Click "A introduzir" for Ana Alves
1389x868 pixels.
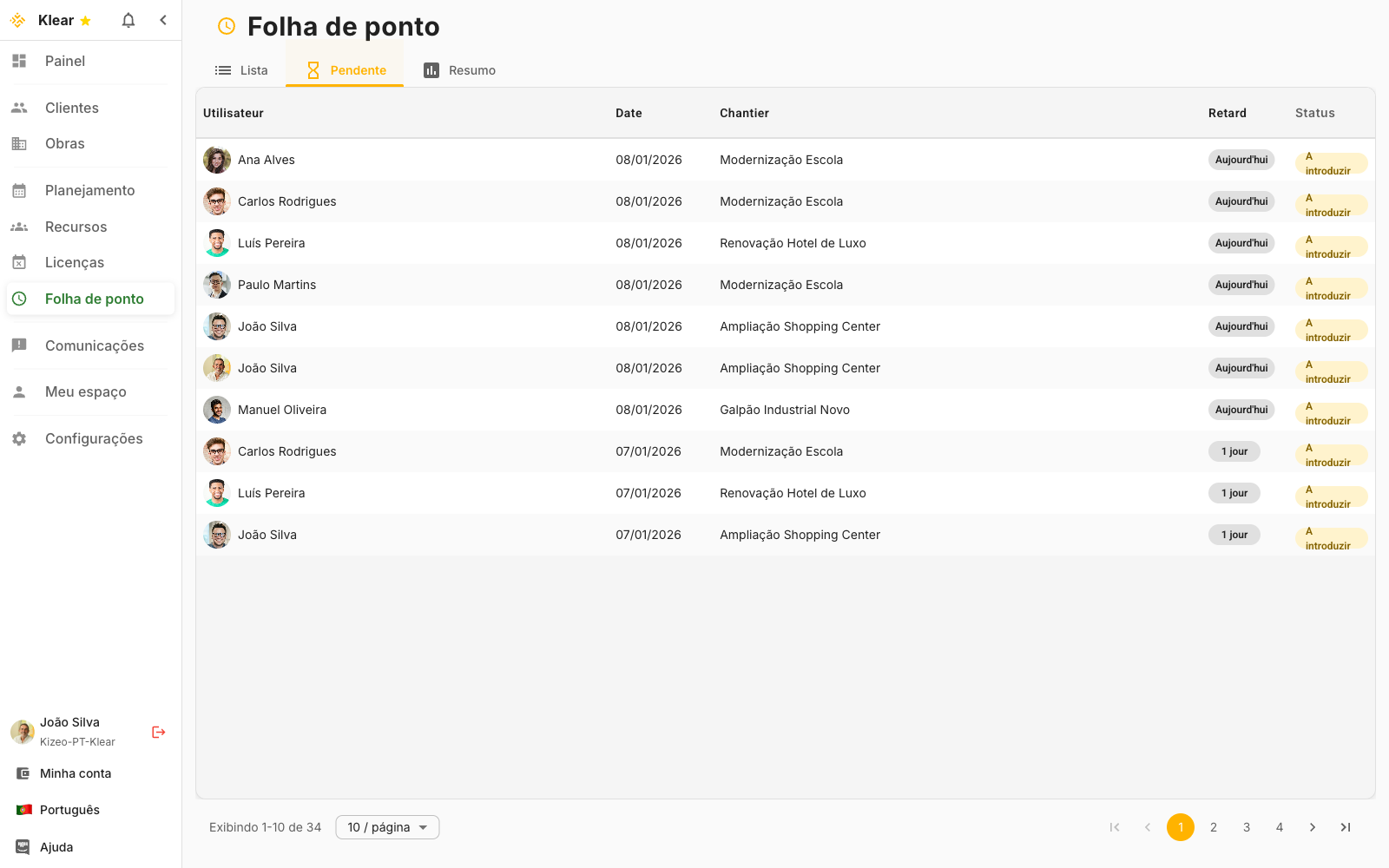tap(1331, 163)
